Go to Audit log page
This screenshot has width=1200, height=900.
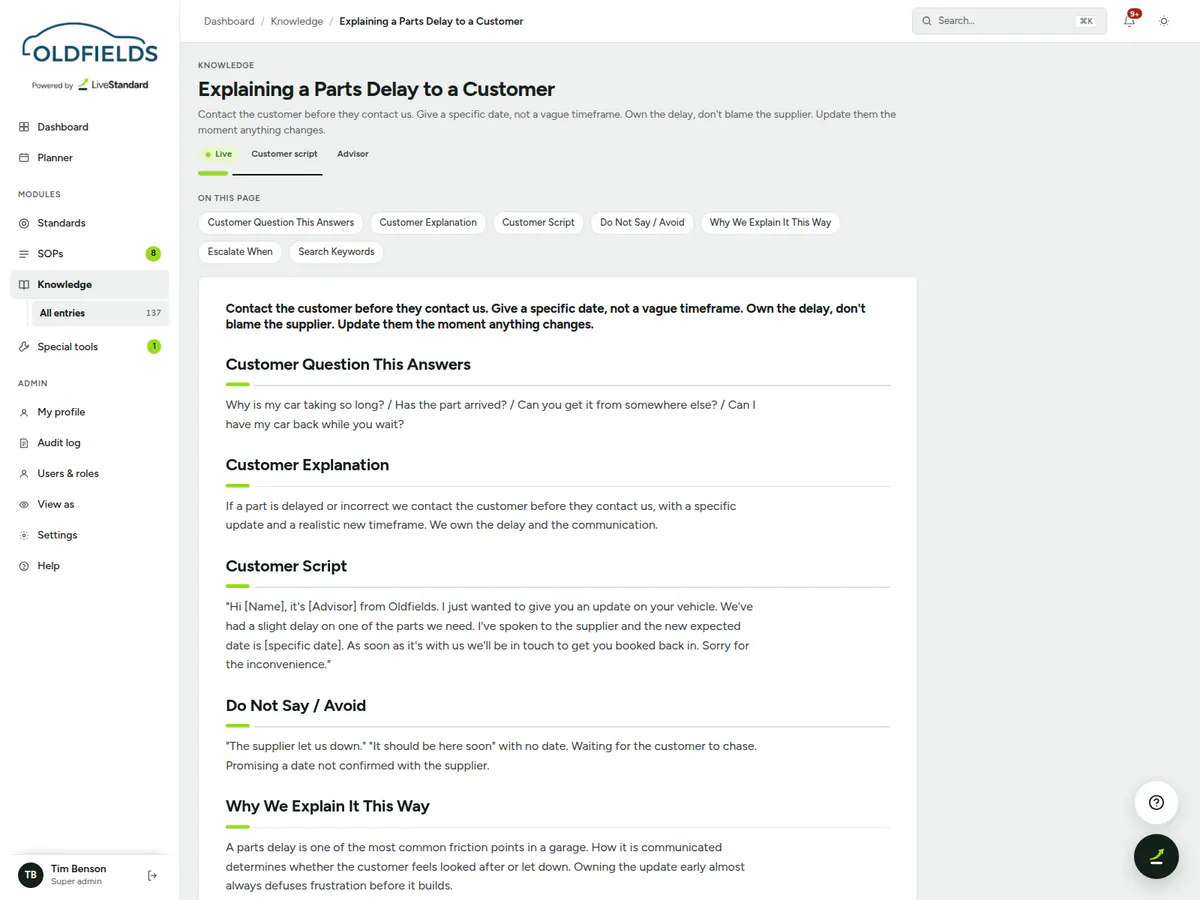(x=89, y=443)
